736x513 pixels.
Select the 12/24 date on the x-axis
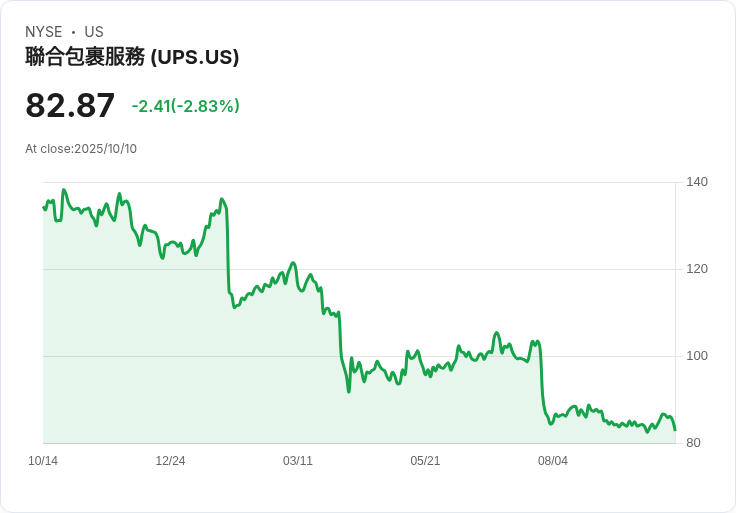(170, 461)
